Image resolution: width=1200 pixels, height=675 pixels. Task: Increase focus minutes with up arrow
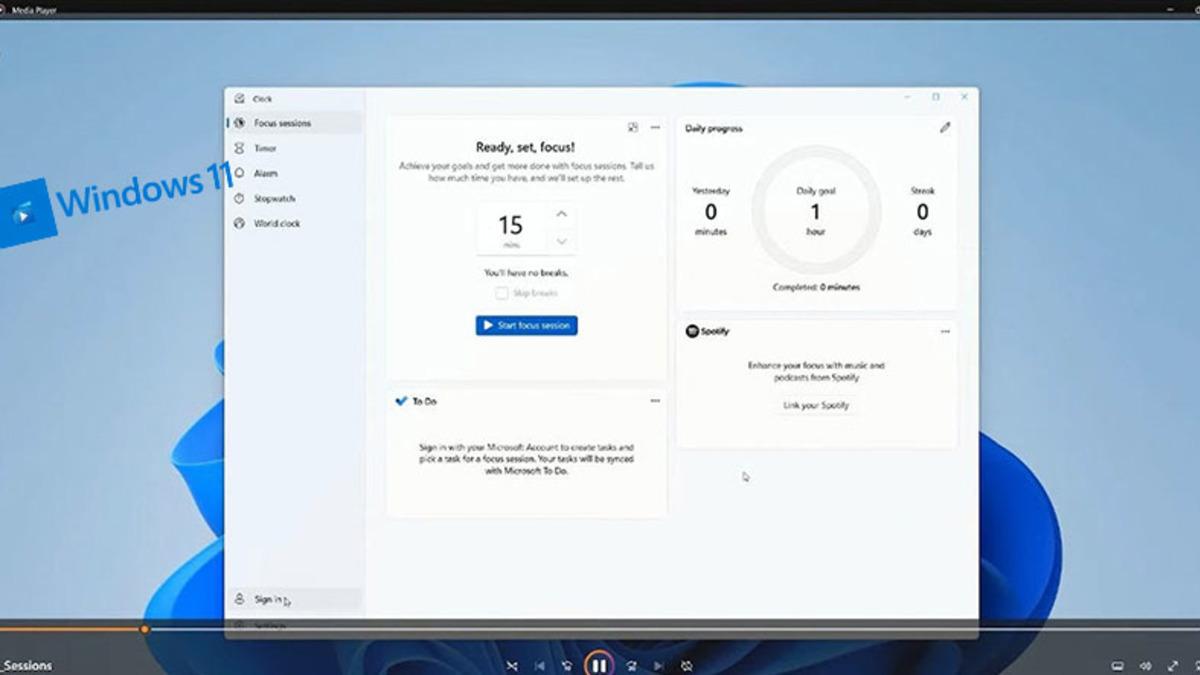point(562,214)
